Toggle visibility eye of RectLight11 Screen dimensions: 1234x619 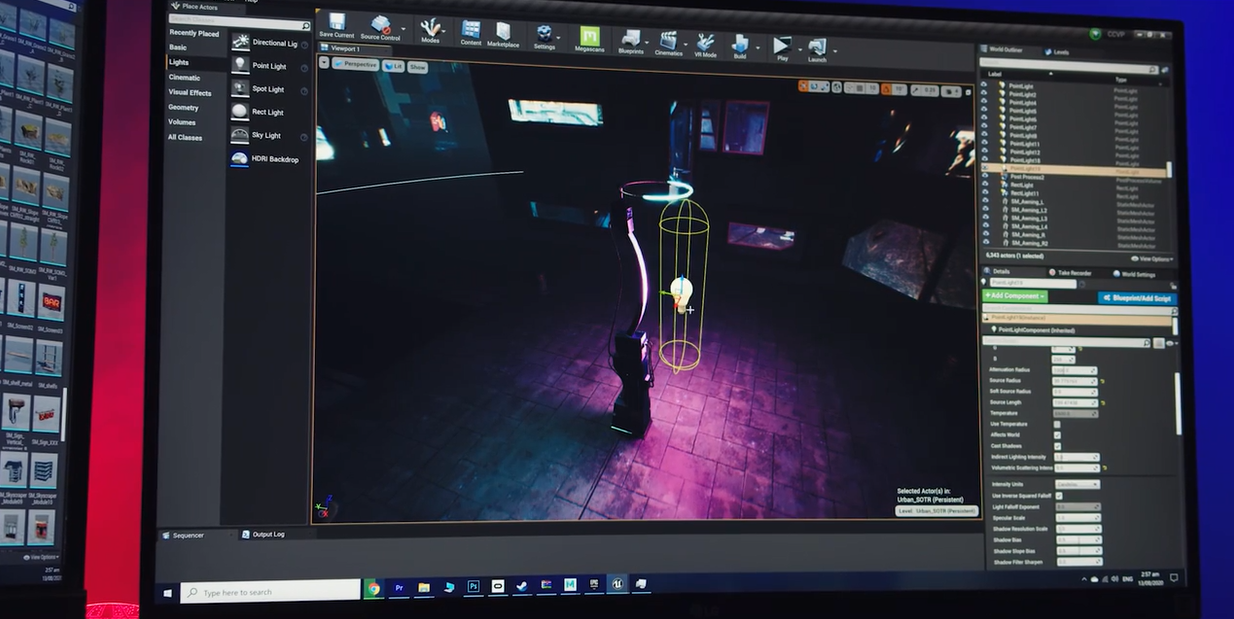coord(985,194)
